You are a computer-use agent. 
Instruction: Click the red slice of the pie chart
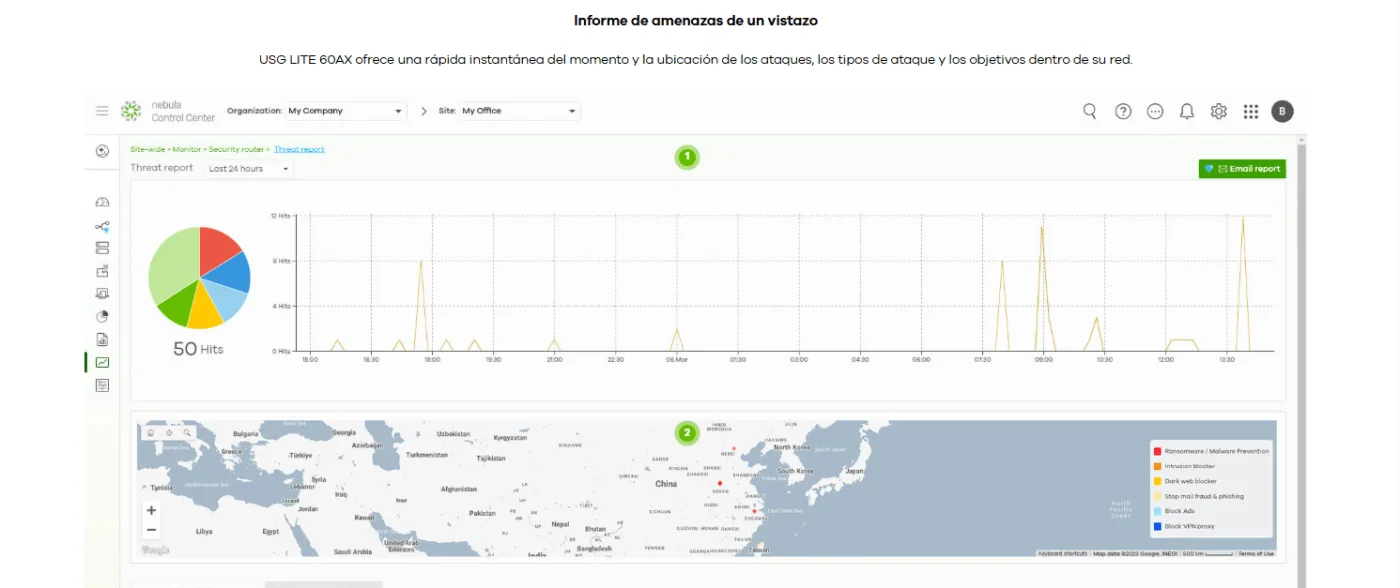tap(219, 249)
